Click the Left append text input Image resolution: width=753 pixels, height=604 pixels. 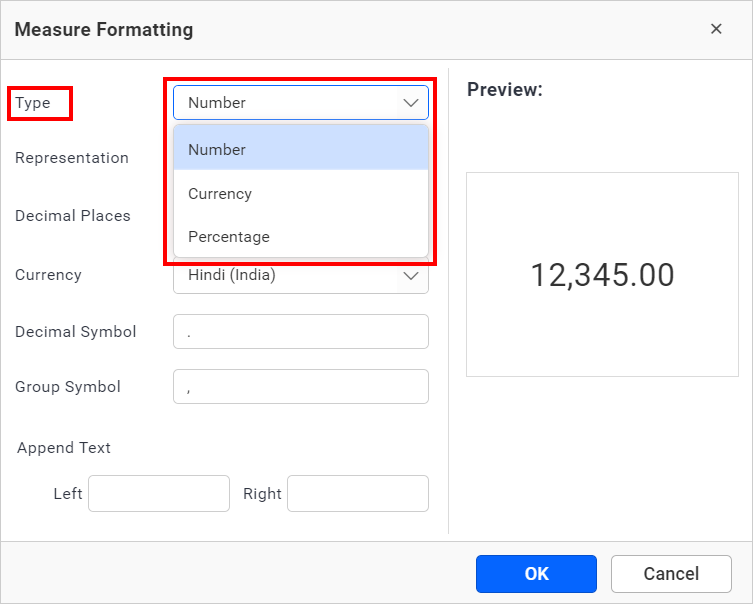pos(159,493)
